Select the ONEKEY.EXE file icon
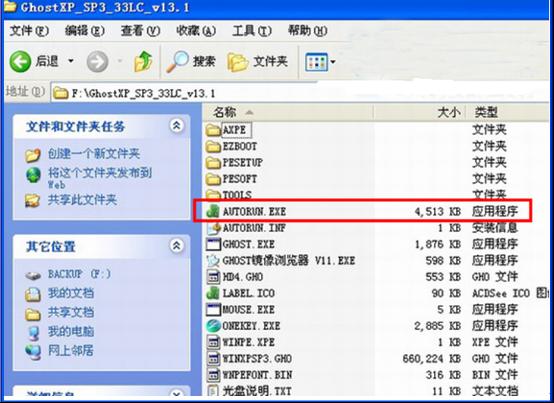 [x=213, y=326]
